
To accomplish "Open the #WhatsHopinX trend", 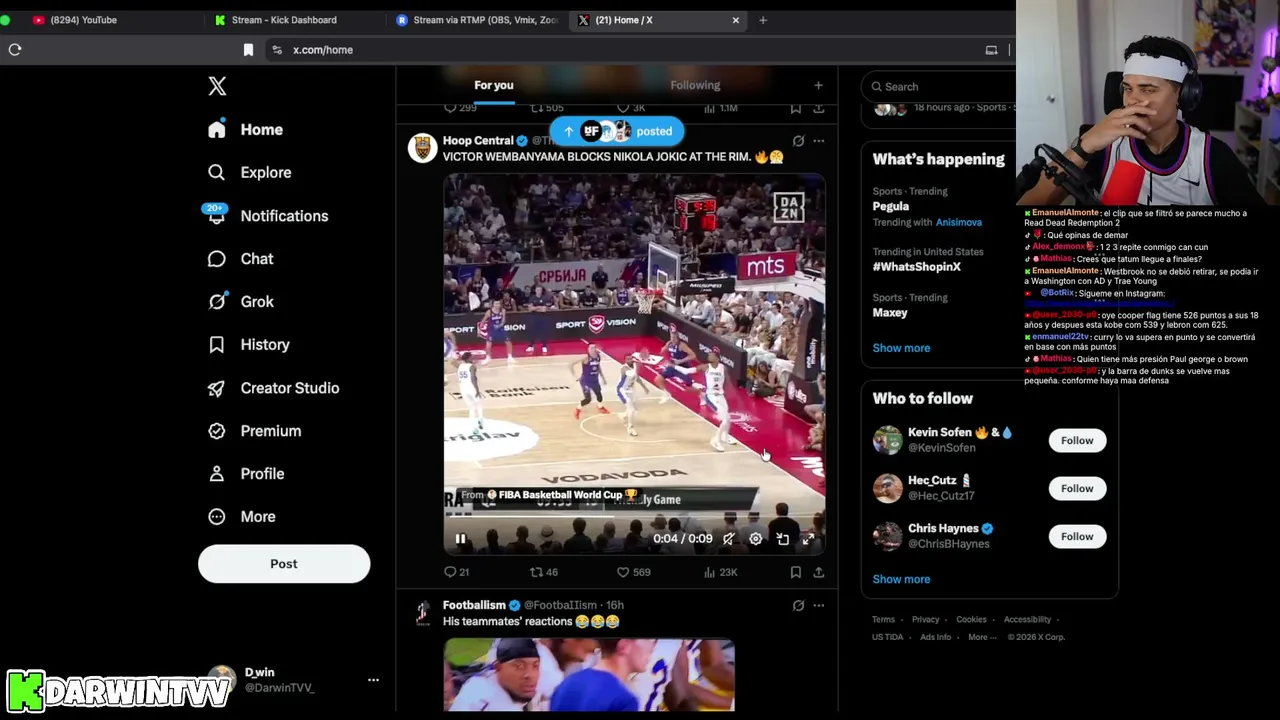I will (916, 267).
